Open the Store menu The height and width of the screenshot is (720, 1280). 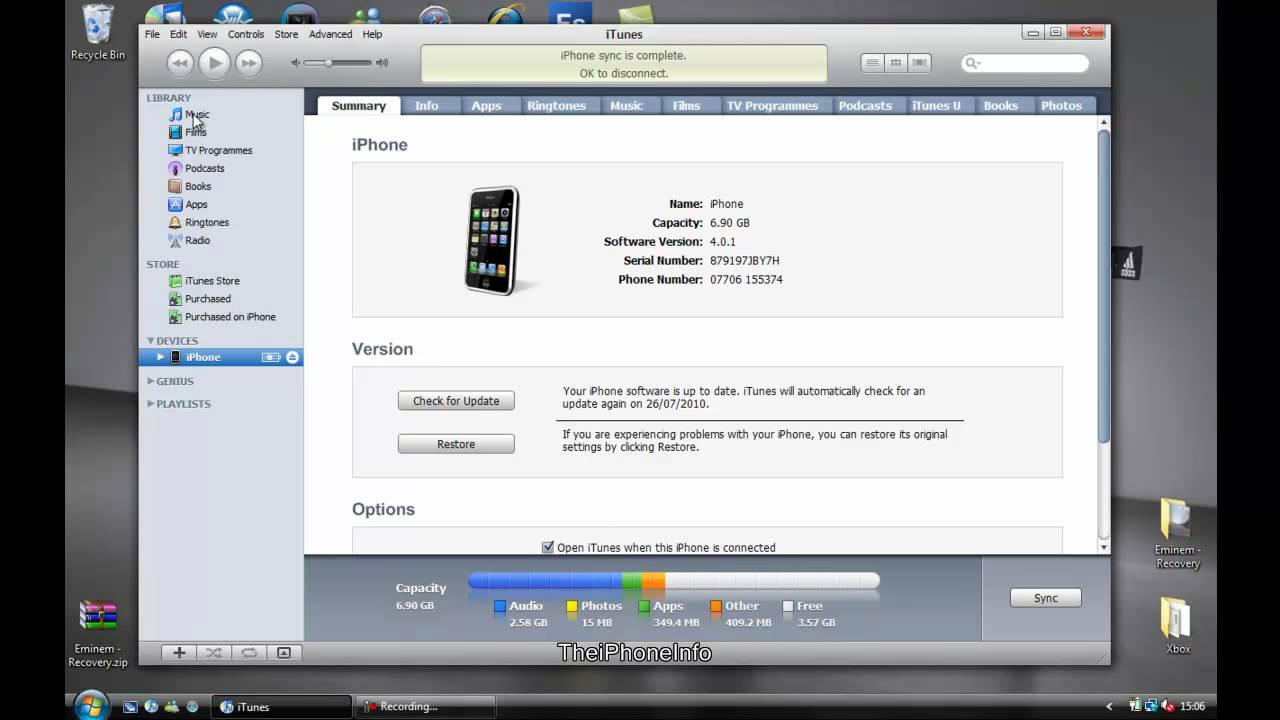pos(286,34)
